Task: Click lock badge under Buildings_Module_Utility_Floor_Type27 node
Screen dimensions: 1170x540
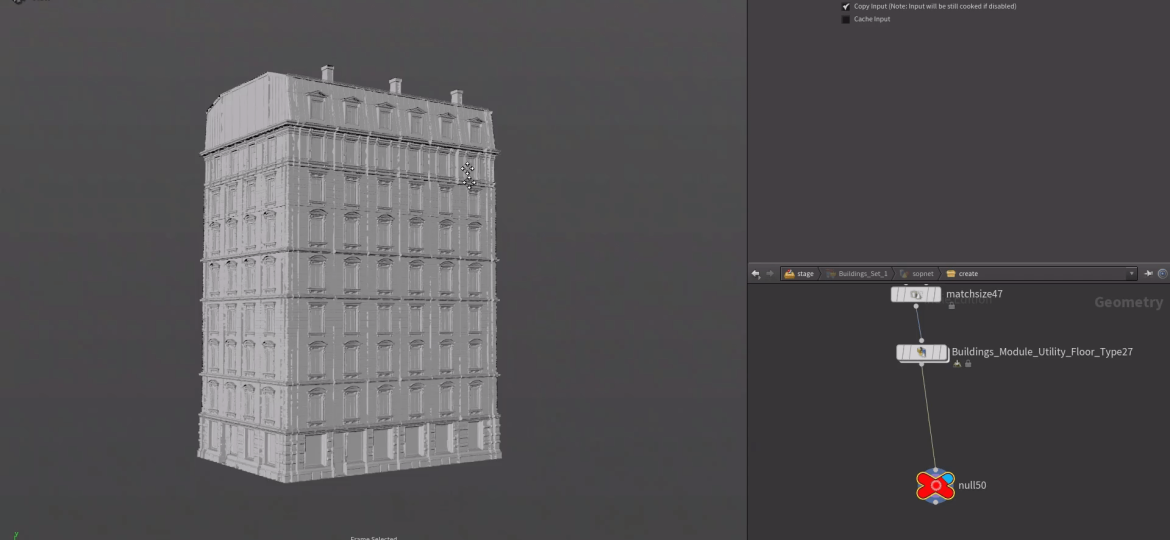Action: [967, 364]
